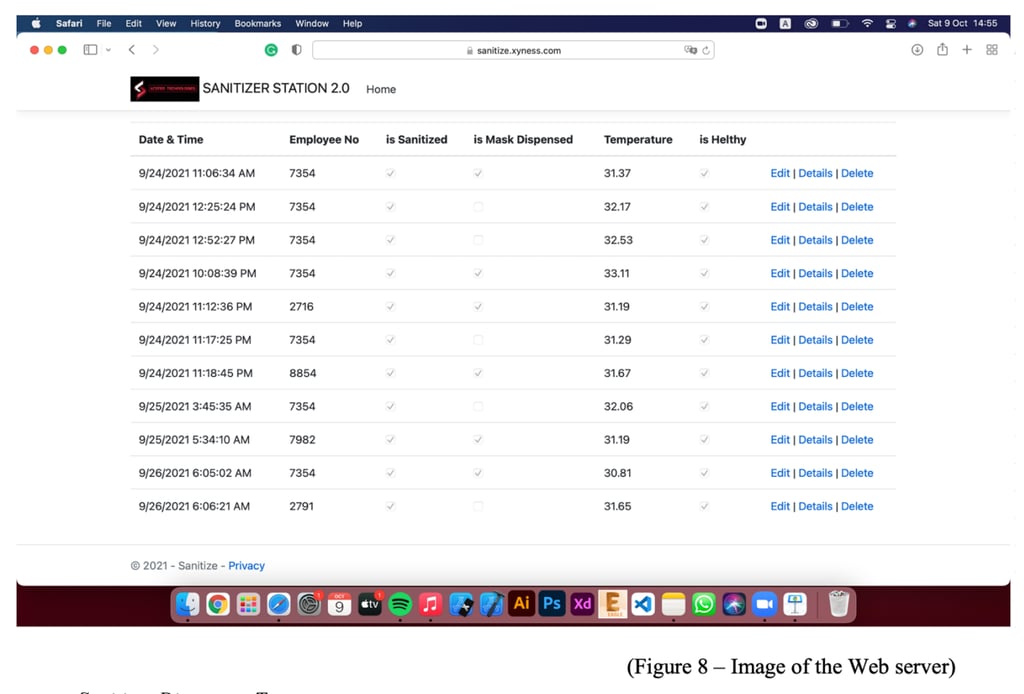The width and height of the screenshot is (1024, 694).
Task: Click Edit for the 9/25/2021 5:34:10 AM record
Action: click(780, 439)
